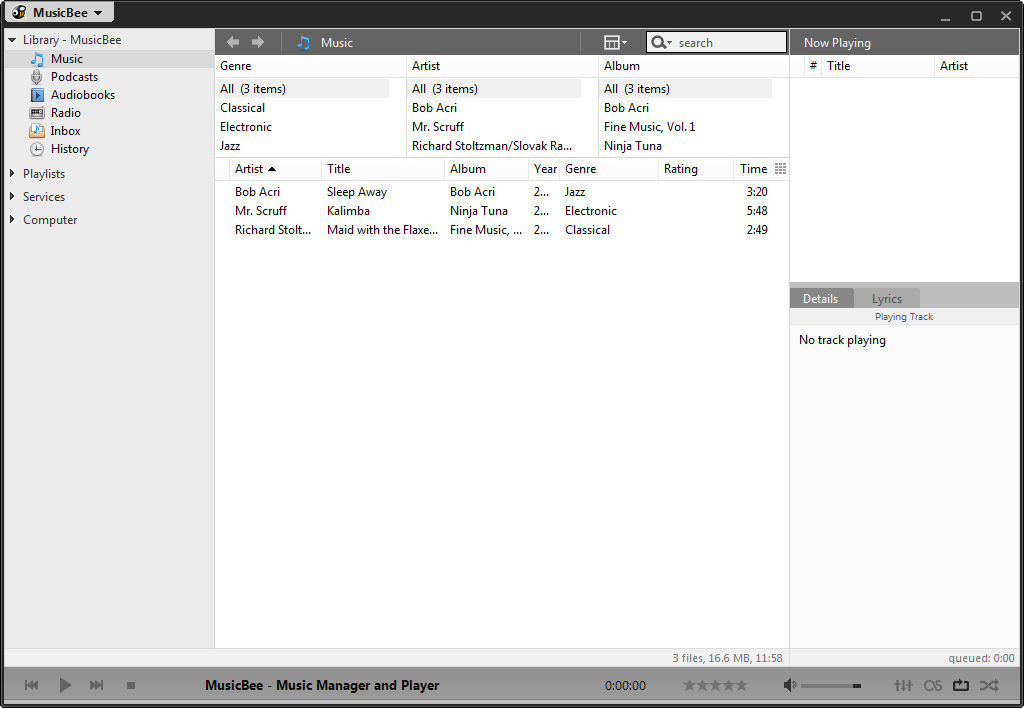Go forward with the right arrow

(x=258, y=42)
